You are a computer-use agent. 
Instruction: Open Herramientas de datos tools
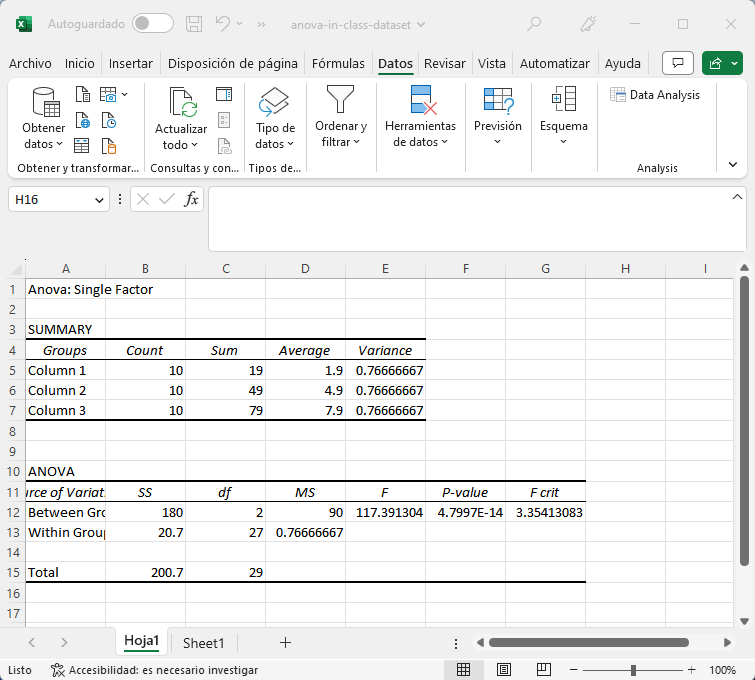pos(420,103)
